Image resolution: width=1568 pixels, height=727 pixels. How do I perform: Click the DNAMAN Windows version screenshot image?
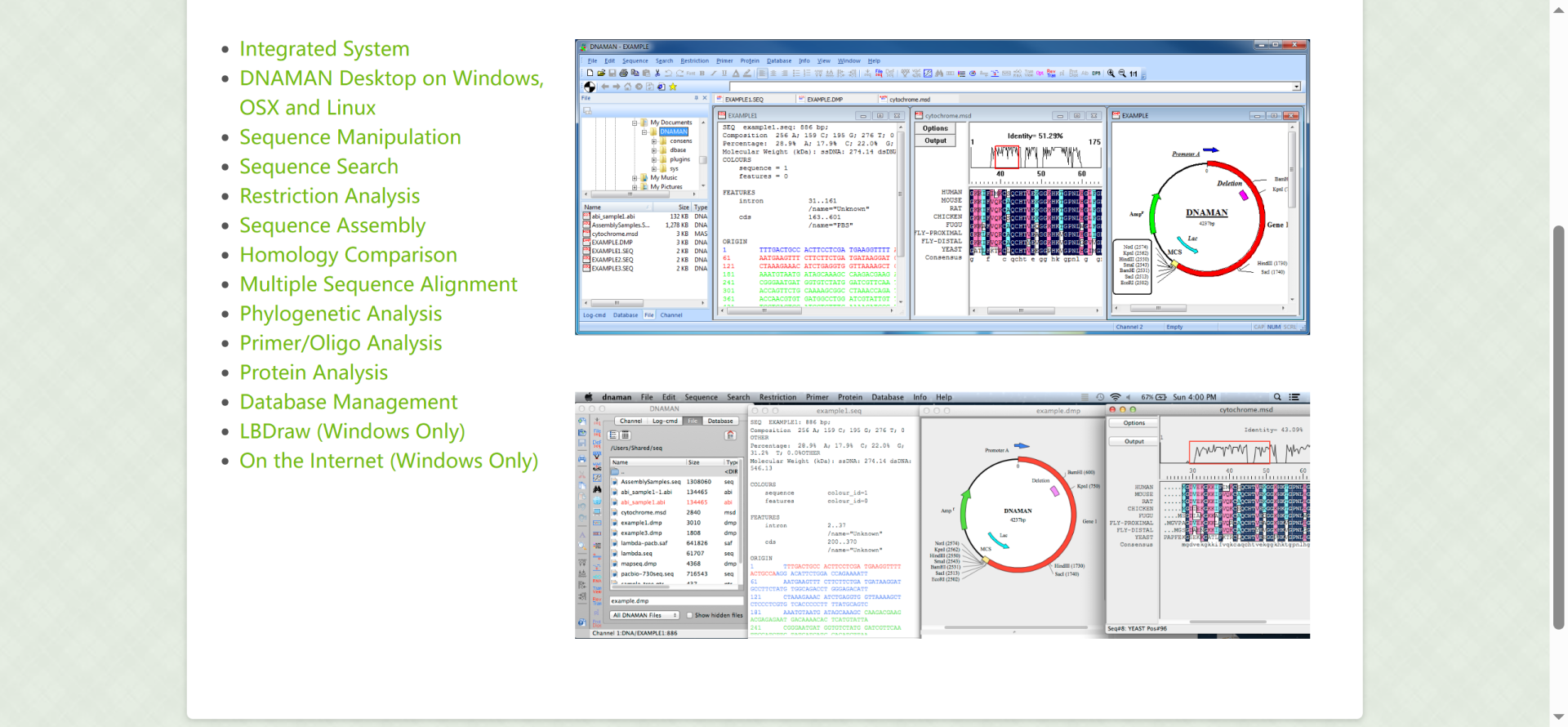click(942, 187)
